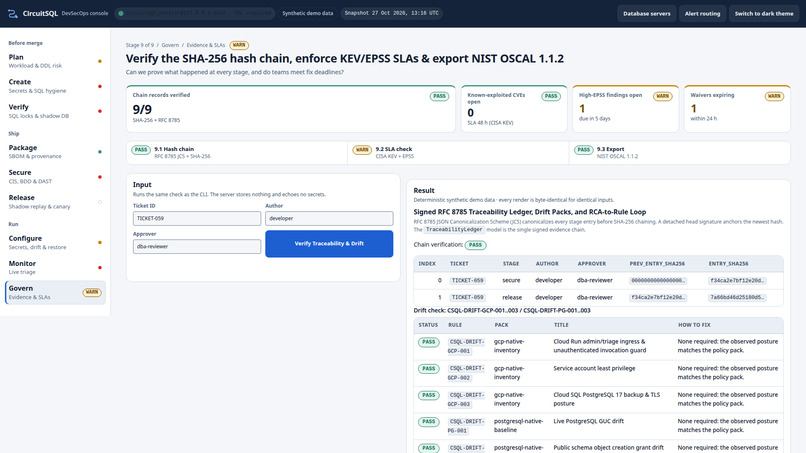Open the Package stage in sidebar
This screenshot has width=806, height=453.
[x=55, y=152]
